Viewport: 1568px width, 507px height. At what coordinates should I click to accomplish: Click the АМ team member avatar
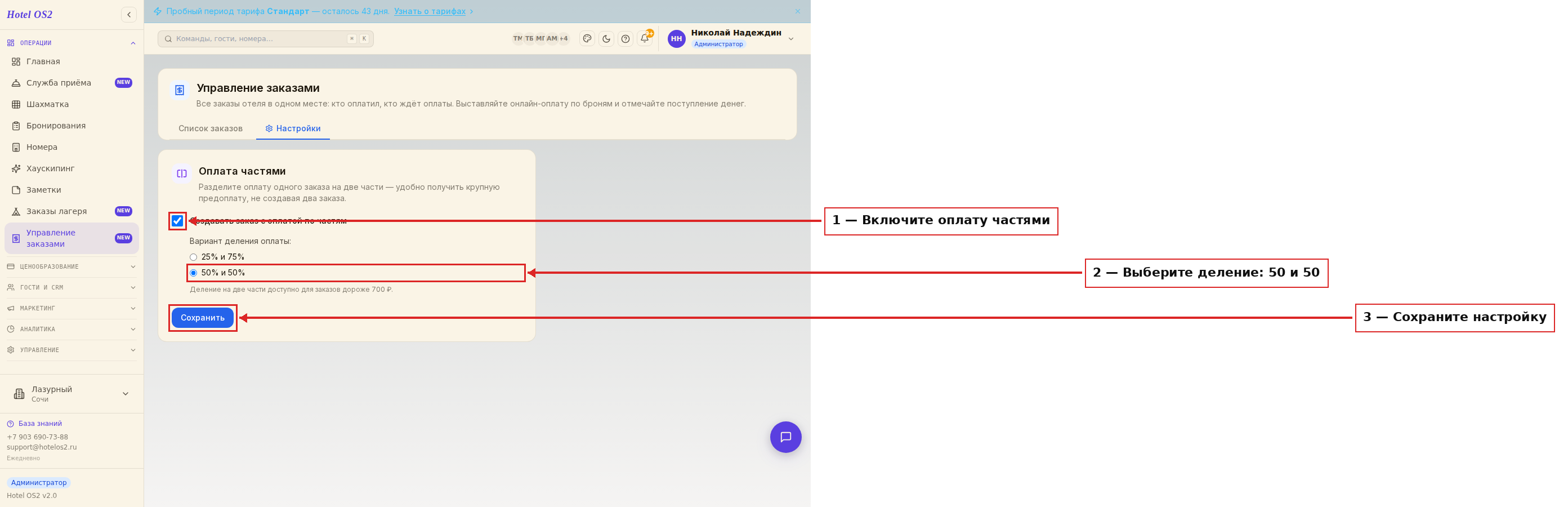click(x=552, y=38)
